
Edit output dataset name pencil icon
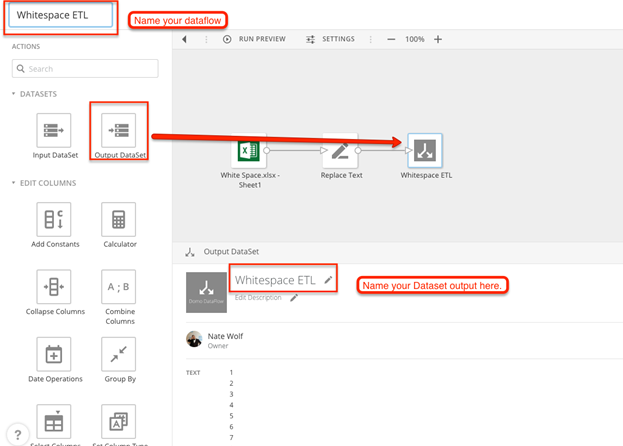point(328,280)
